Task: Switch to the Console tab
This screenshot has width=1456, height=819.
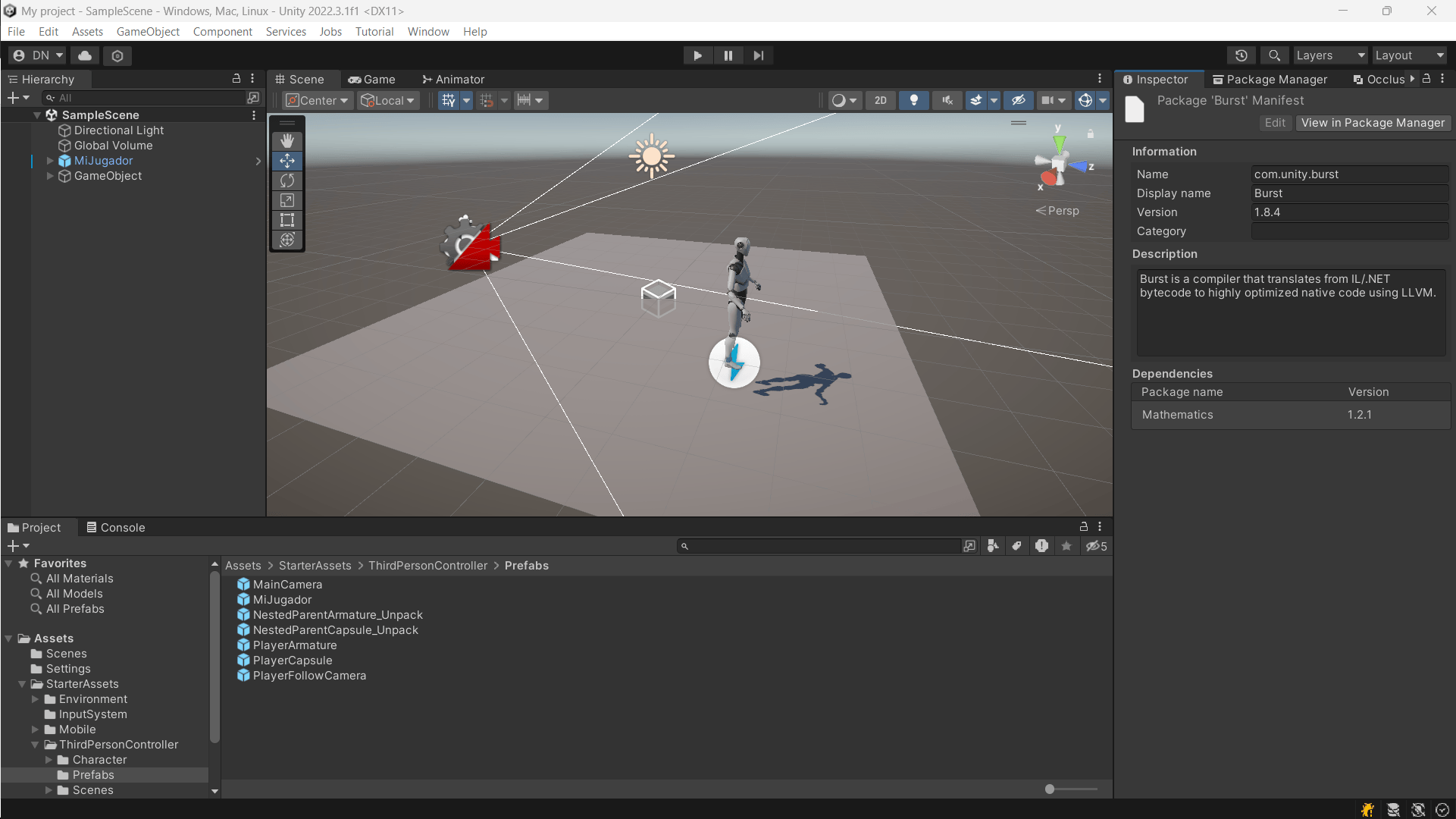Action: [115, 527]
